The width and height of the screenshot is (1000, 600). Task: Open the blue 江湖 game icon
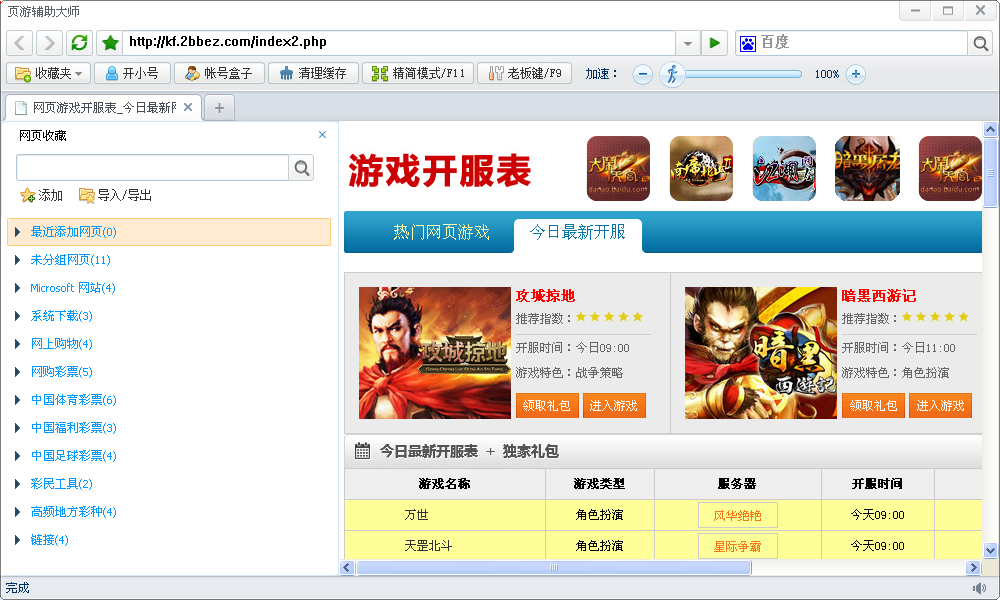(x=784, y=168)
